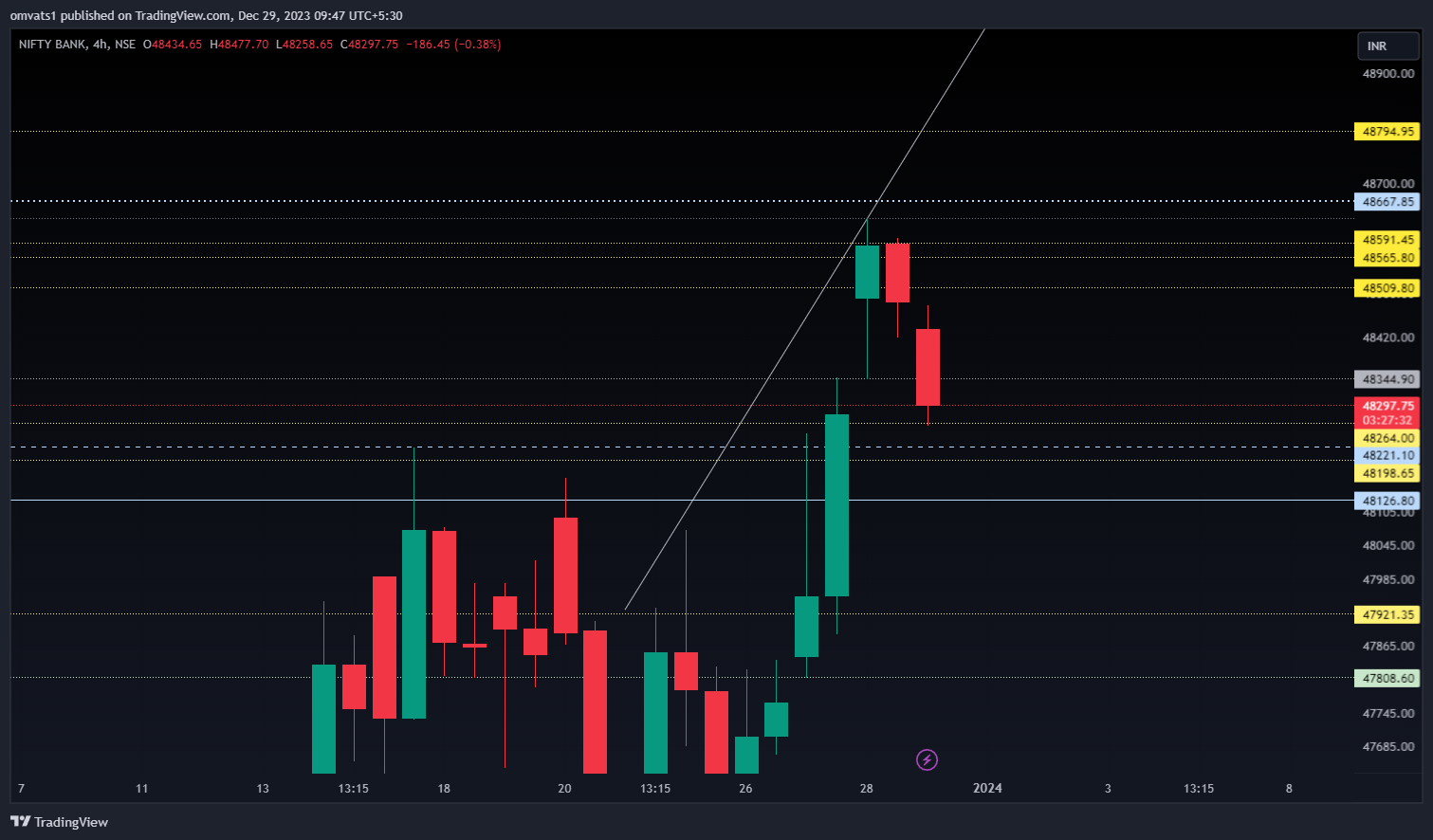Screen dimensions: 1433x840
Task: Click the latest red candle body
Action: (928, 367)
